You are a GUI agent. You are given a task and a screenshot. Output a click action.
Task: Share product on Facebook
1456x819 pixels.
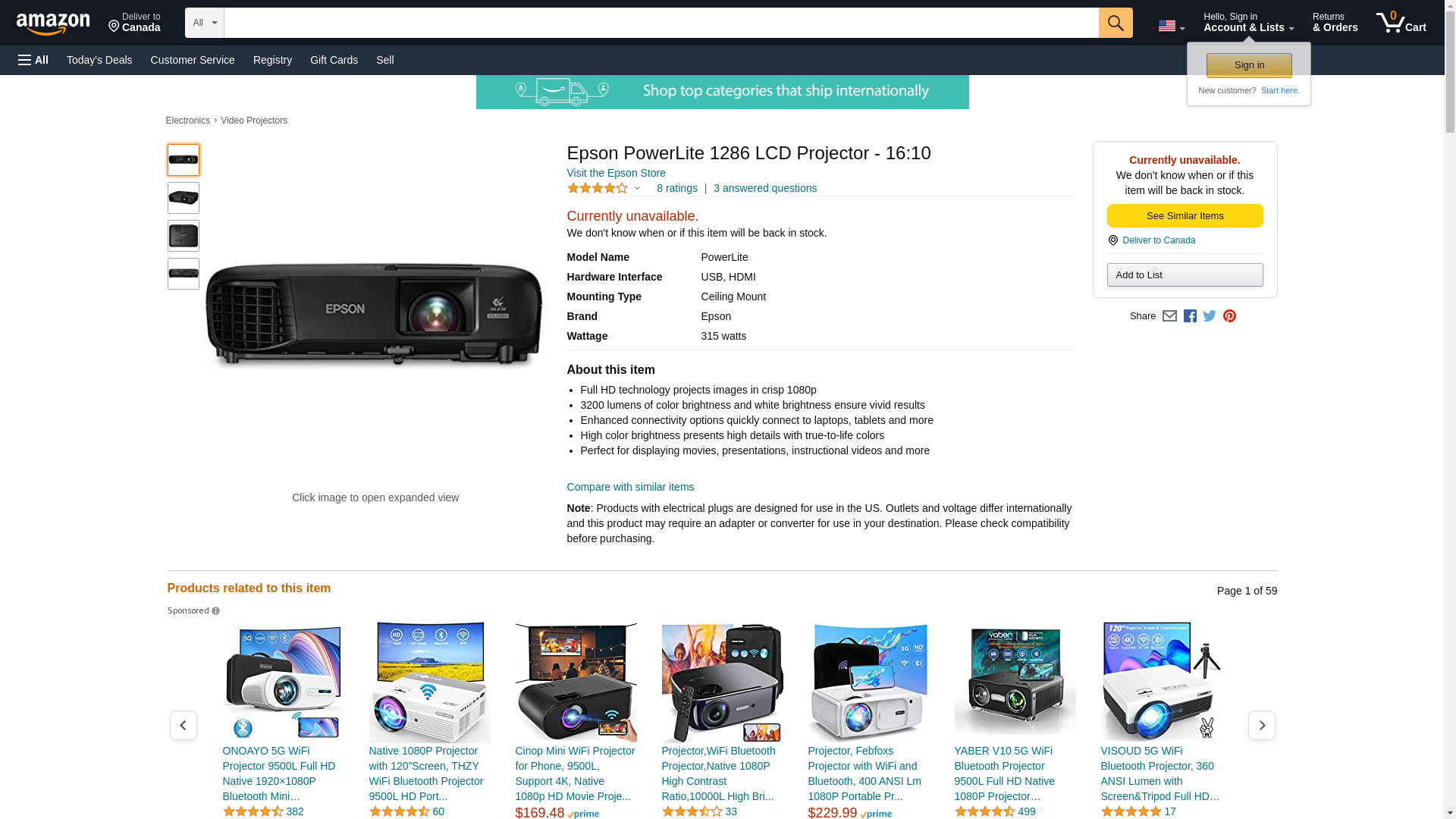pyautogui.click(x=1190, y=316)
